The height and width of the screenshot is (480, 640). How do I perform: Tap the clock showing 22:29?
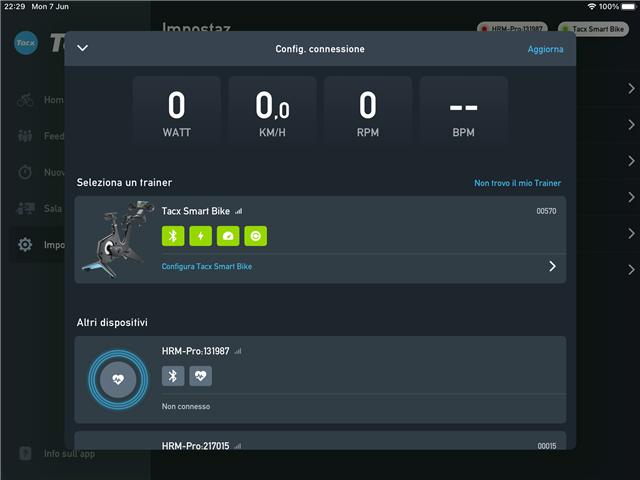pos(15,7)
